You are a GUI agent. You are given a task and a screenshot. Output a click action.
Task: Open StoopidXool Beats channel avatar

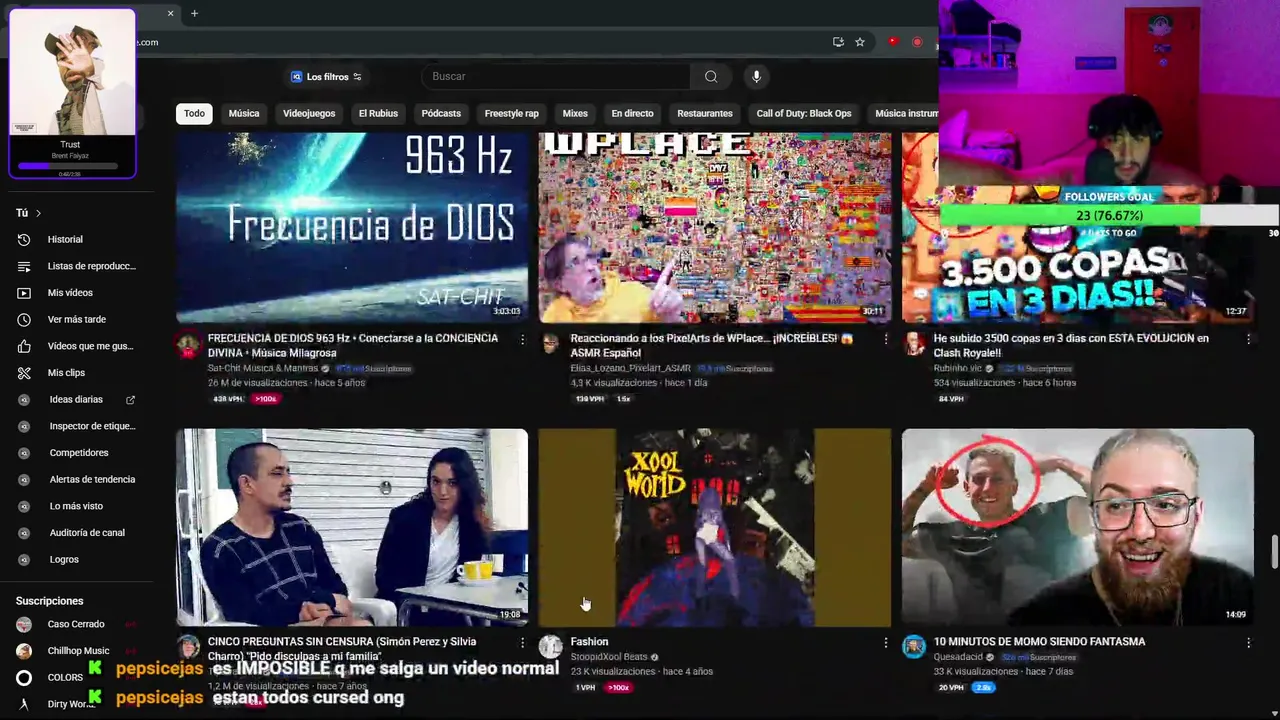[x=551, y=647]
